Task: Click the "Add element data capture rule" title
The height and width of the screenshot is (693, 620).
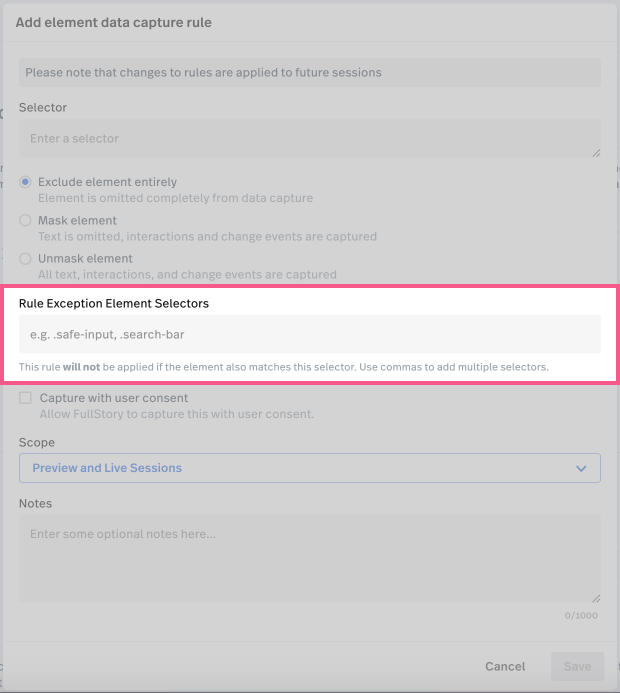Action: [x=113, y=22]
